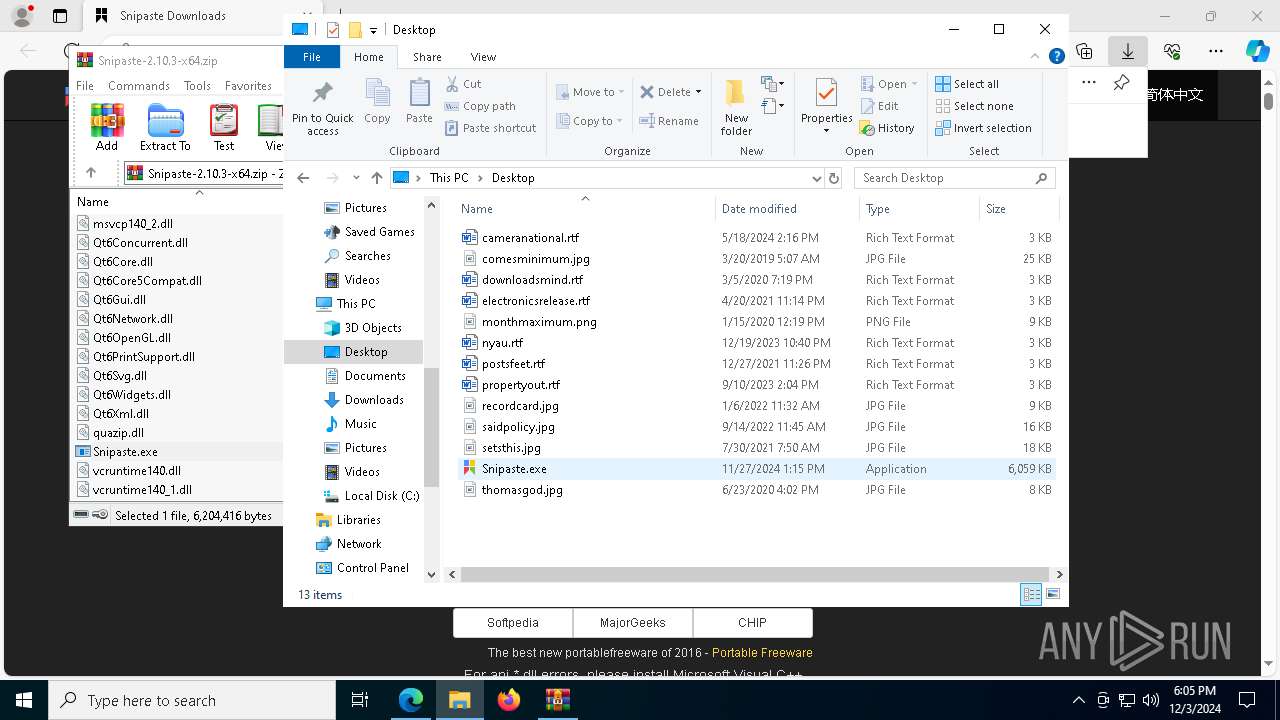The image size is (1280, 720).
Task: Click the Copy ribbon icon
Action: click(x=377, y=101)
